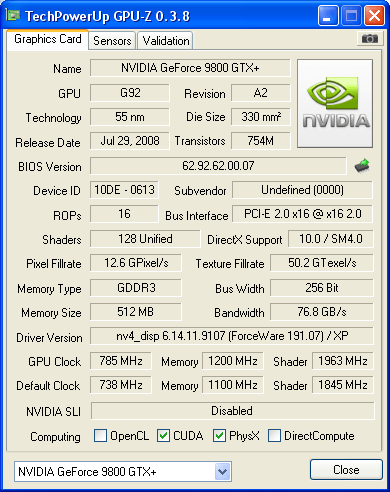
Task: Enable the OpenCL checkbox
Action: coord(100,436)
